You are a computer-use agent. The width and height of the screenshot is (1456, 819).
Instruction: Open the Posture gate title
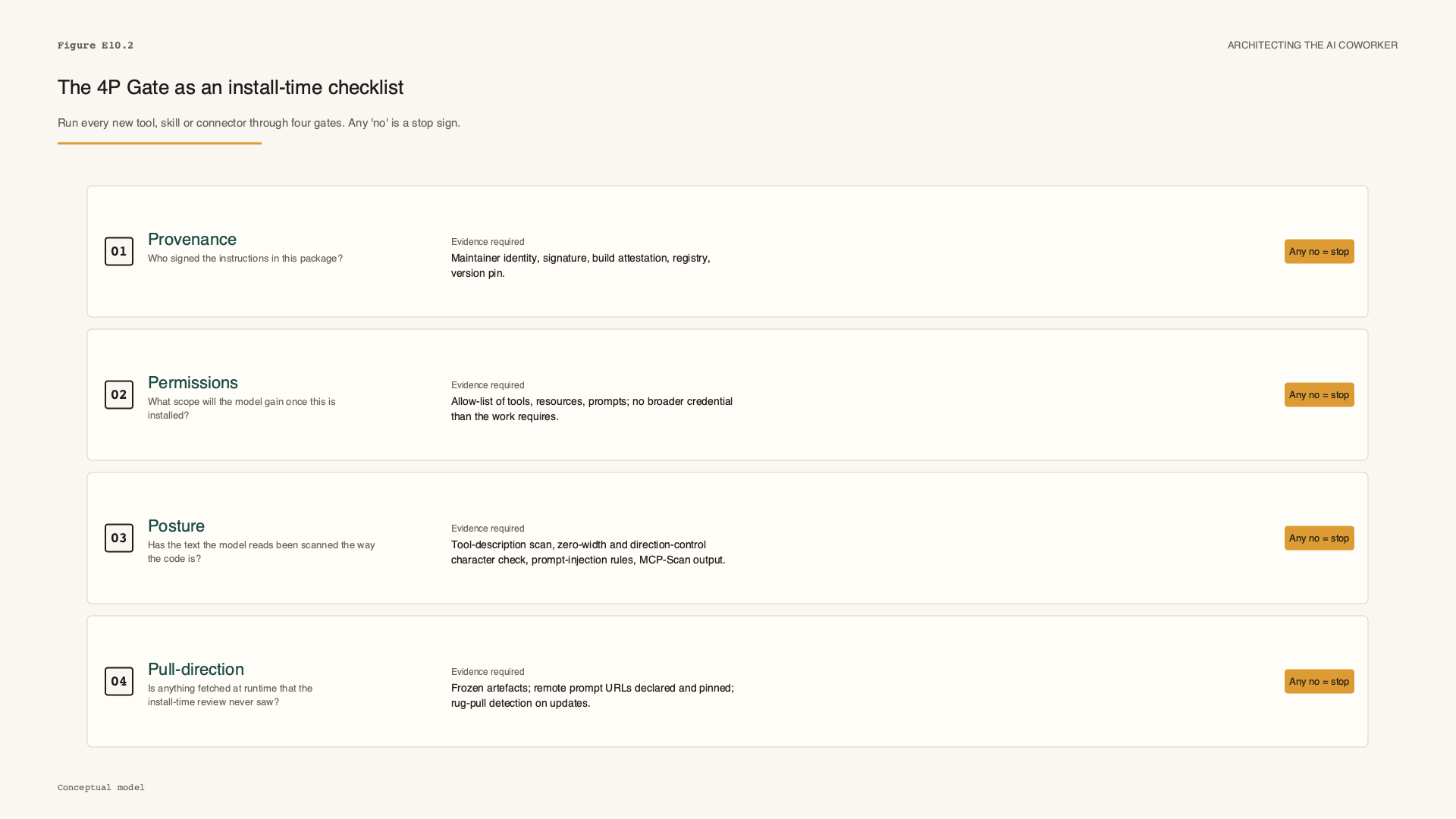(x=176, y=526)
